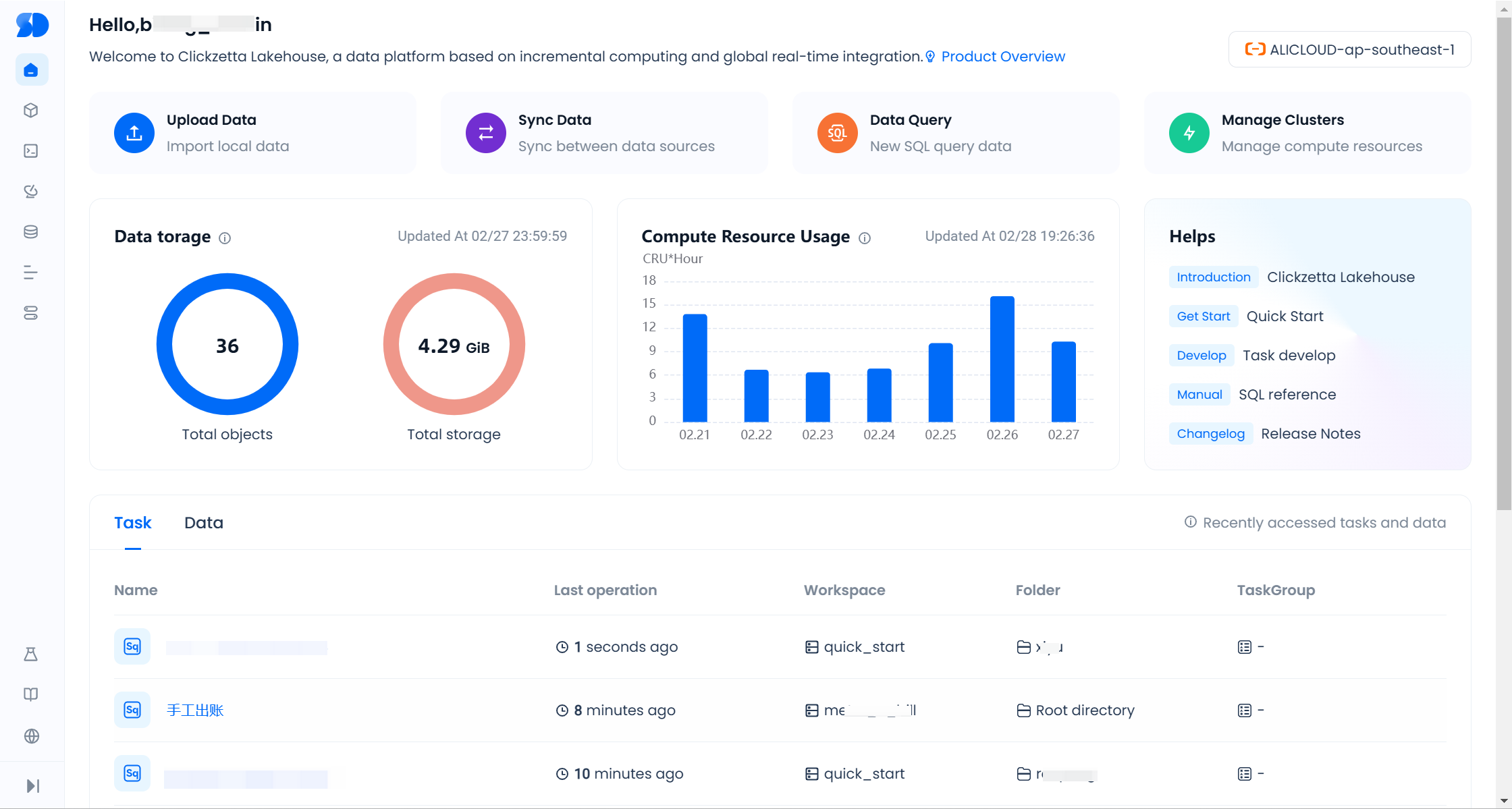The image size is (1512, 809).
Task: Open the terminal console sidebar icon
Action: coord(31,151)
